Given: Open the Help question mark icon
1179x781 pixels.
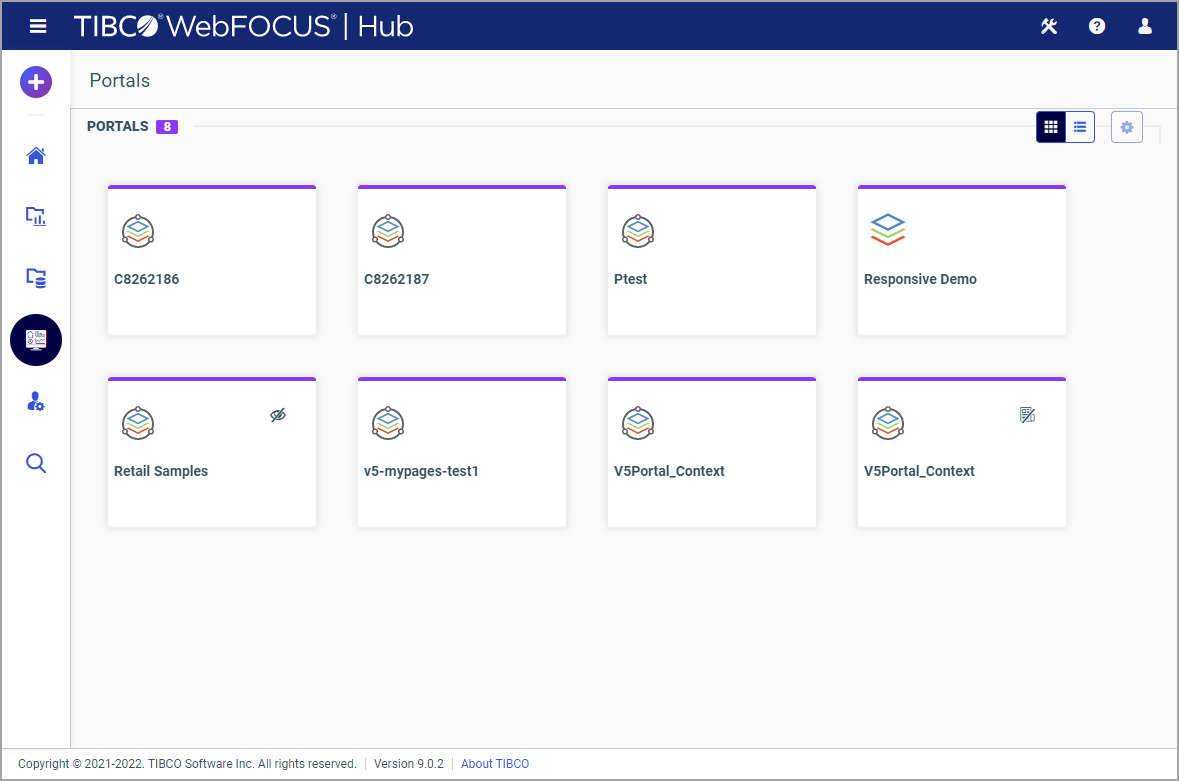Looking at the screenshot, I should click(1097, 26).
